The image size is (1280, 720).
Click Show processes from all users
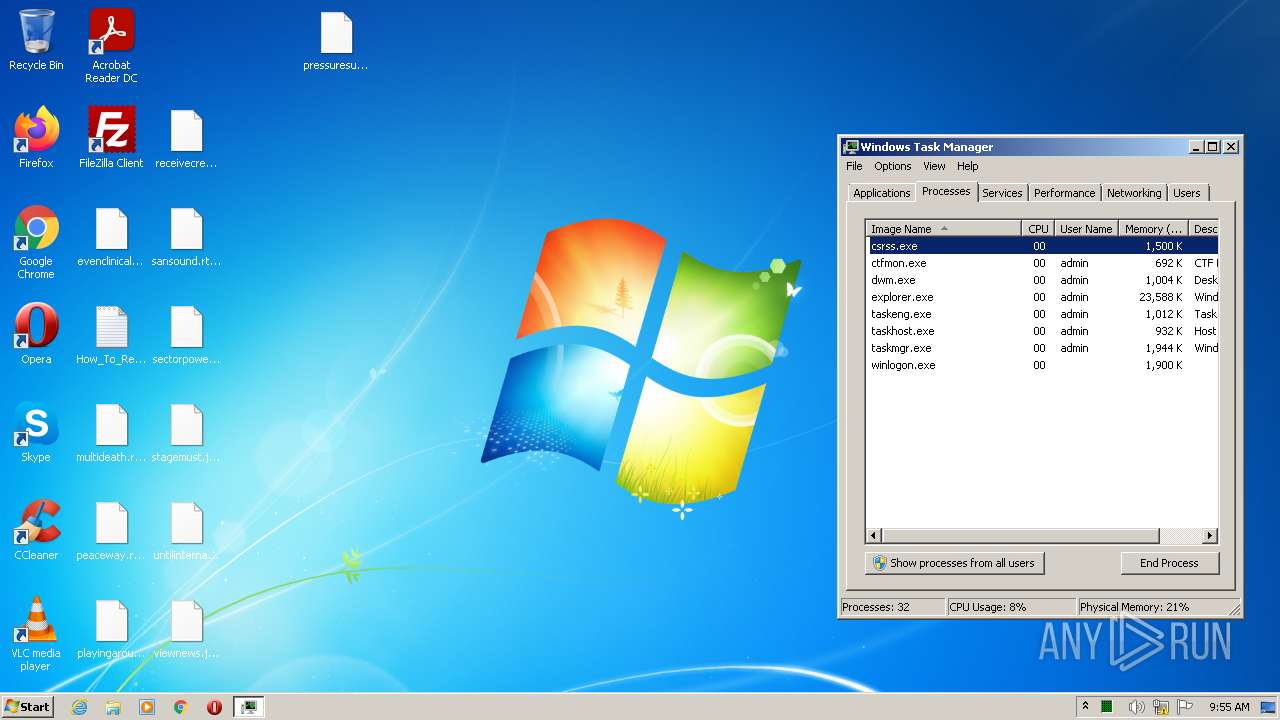[x=954, y=563]
